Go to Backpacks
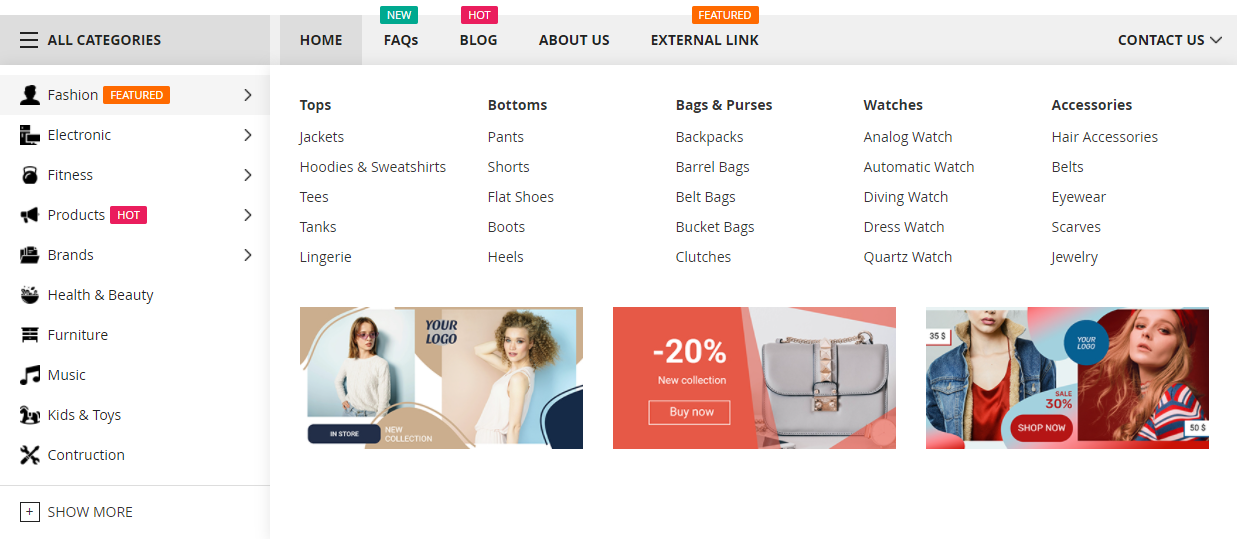The image size is (1237, 539). point(710,137)
